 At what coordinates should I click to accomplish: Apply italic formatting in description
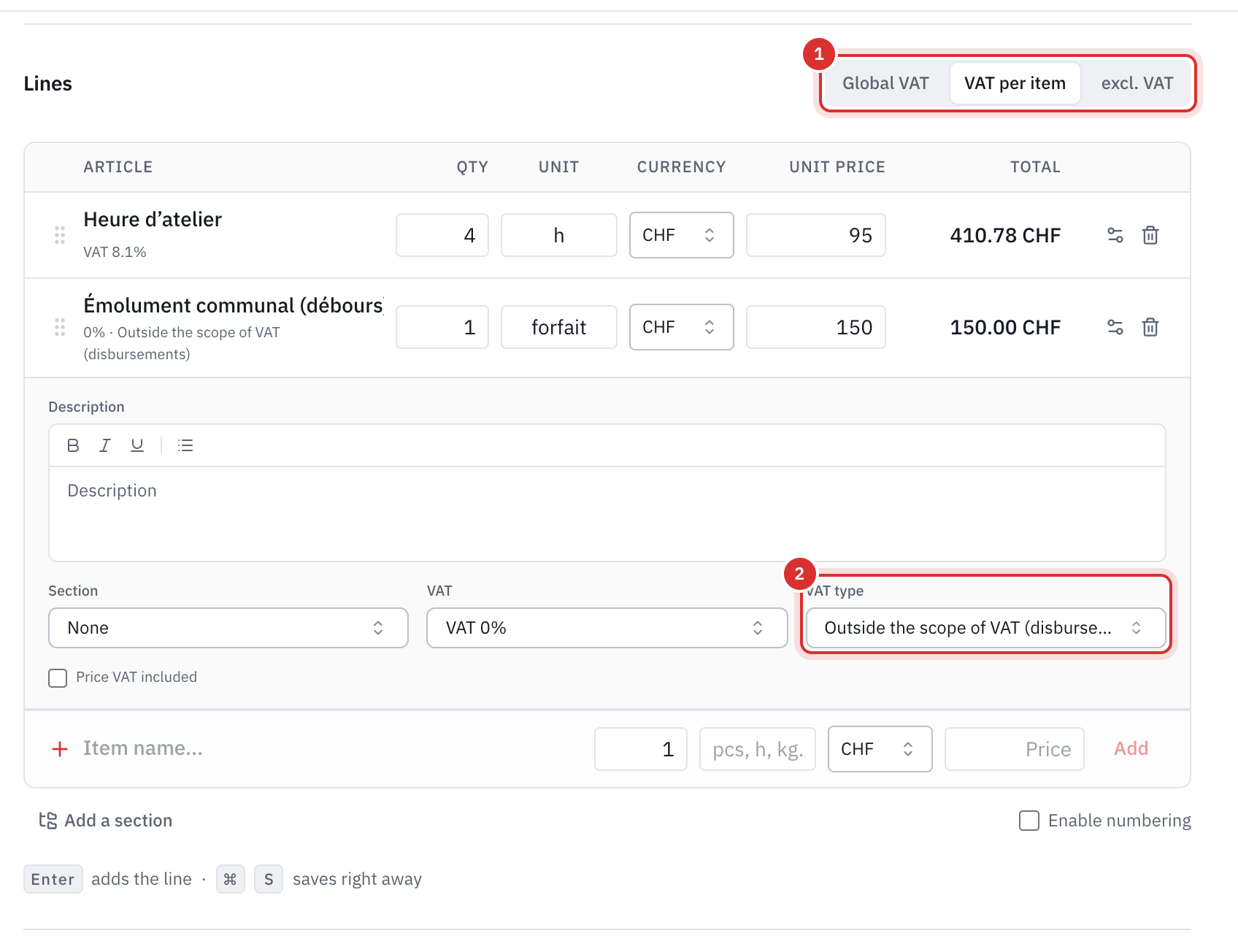[105, 445]
